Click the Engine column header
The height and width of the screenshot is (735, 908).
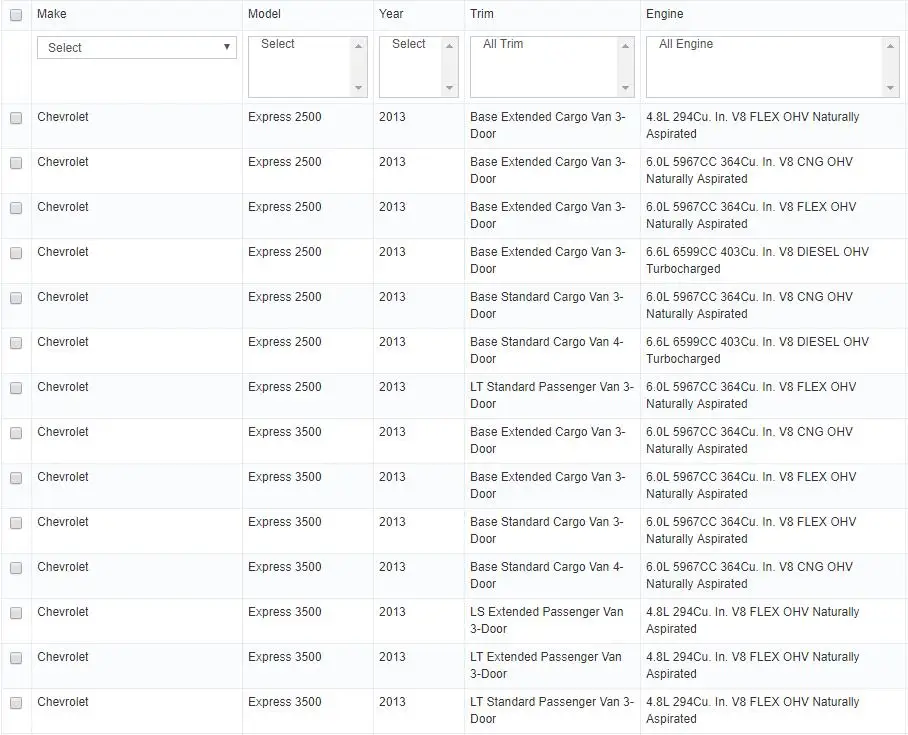click(664, 14)
